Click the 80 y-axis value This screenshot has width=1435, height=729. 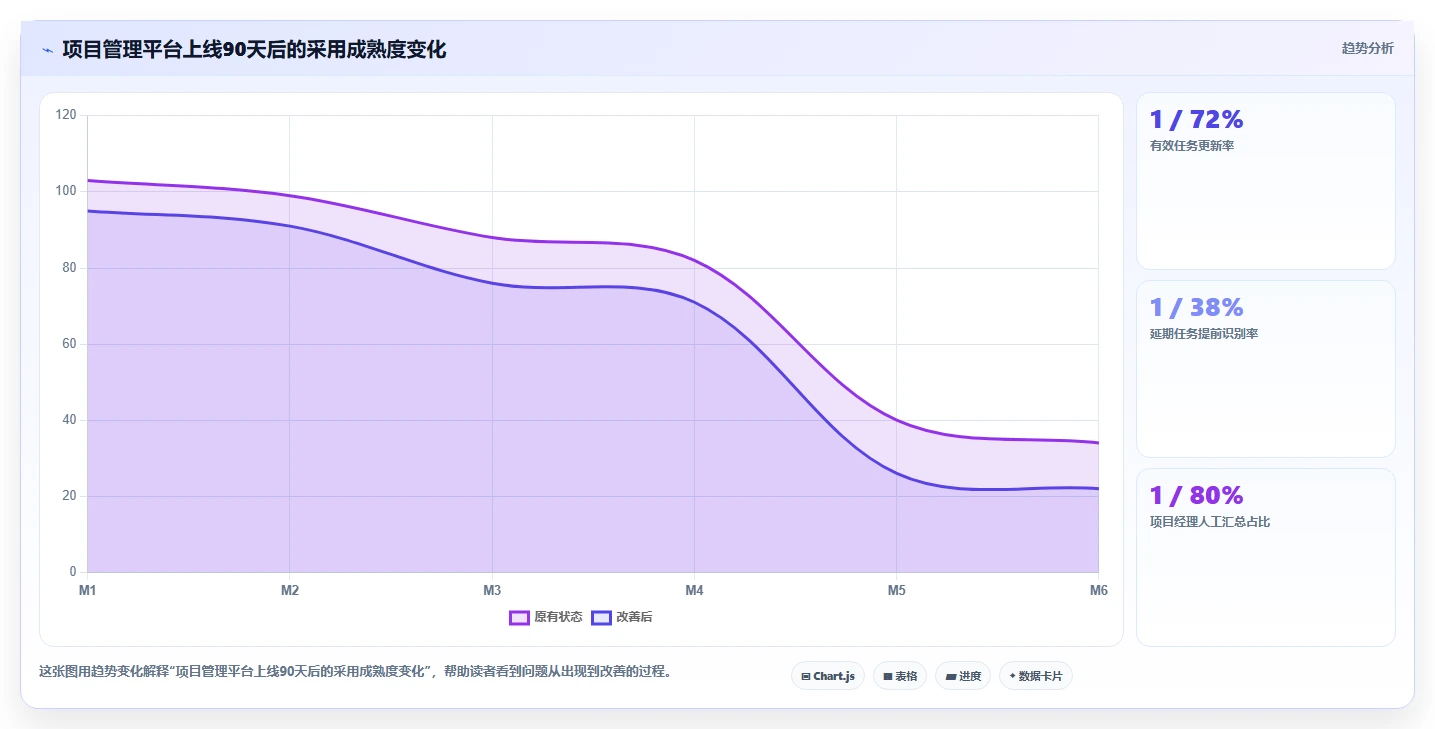(69, 268)
